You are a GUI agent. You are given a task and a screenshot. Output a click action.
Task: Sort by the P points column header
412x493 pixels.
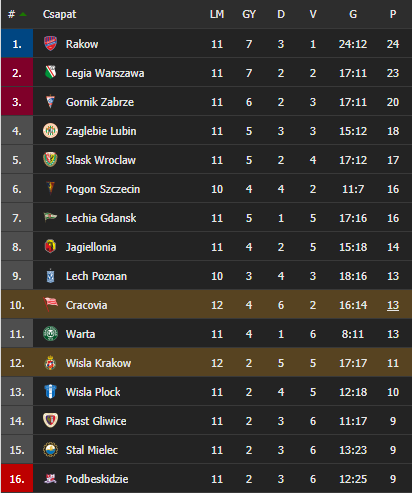click(393, 14)
